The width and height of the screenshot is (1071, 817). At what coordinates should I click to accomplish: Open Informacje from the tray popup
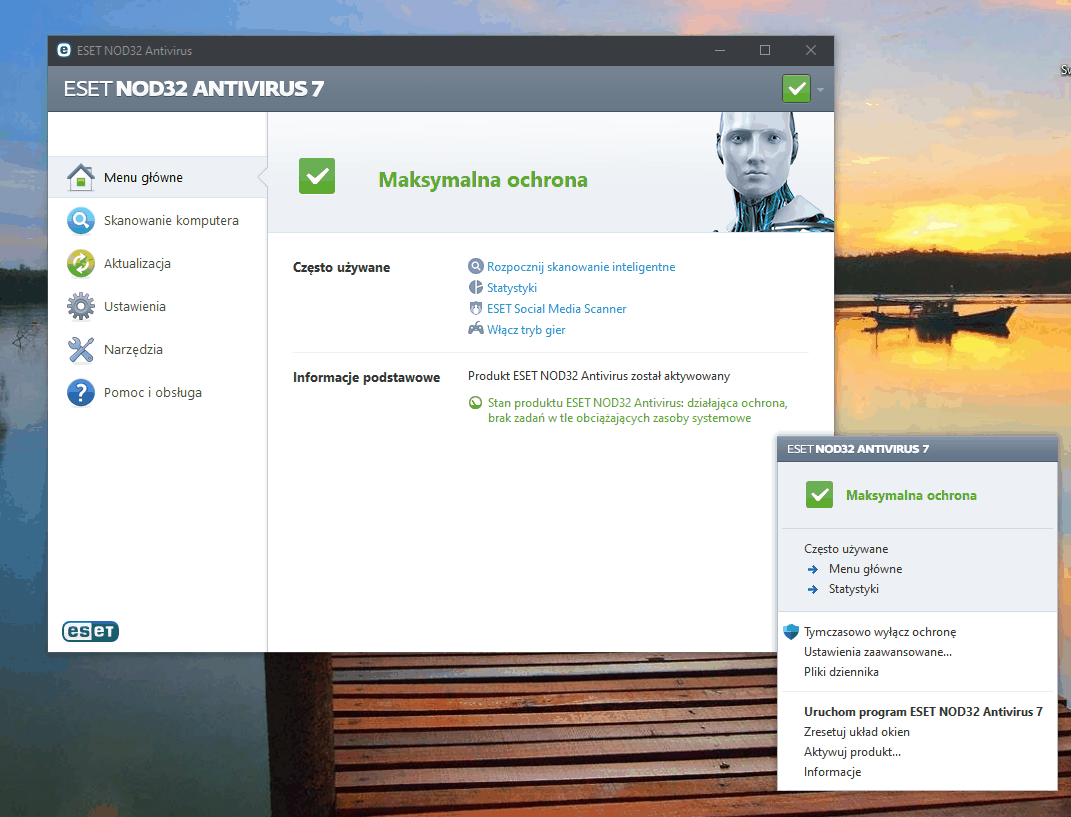click(x=832, y=772)
